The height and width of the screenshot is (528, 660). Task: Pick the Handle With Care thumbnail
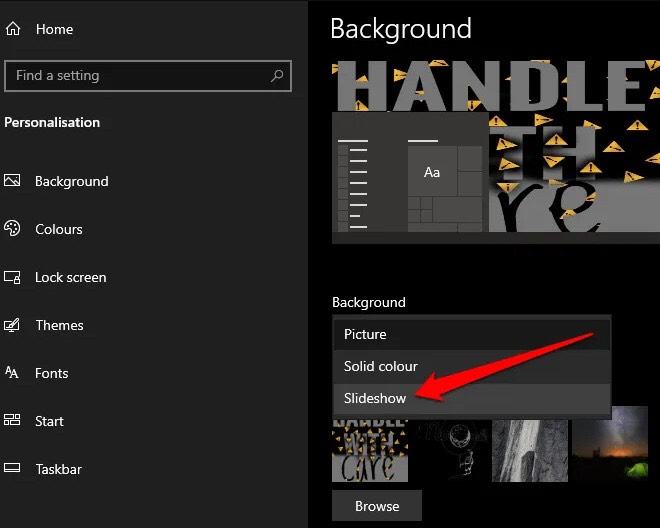pos(370,449)
